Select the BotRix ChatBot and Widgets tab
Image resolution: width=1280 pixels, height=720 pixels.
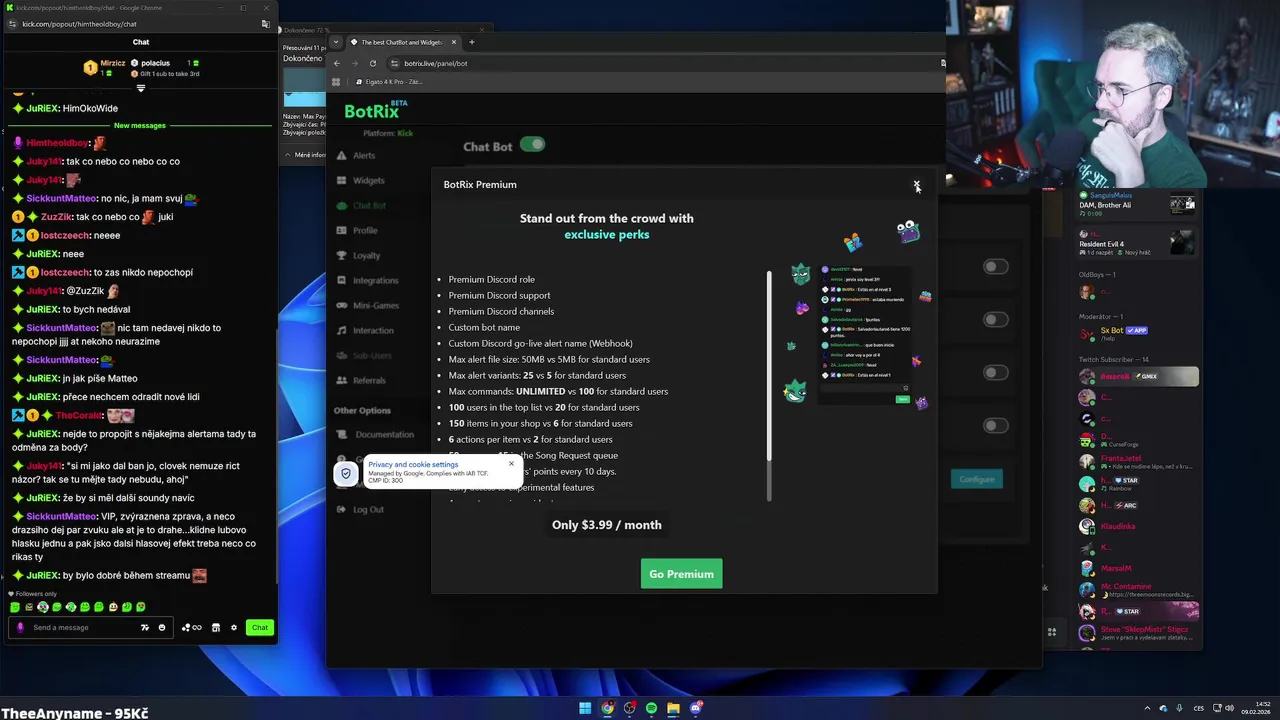click(x=403, y=42)
